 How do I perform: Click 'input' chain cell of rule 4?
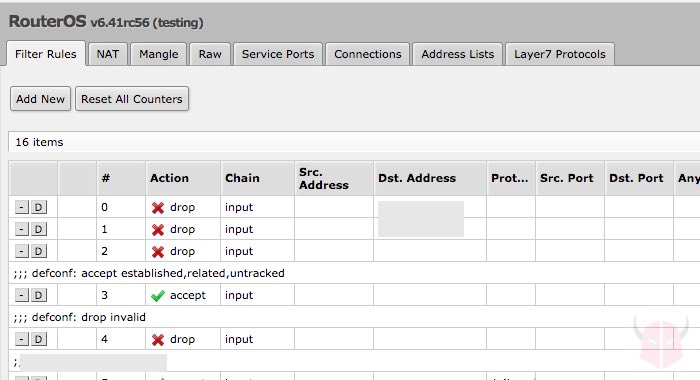point(257,339)
